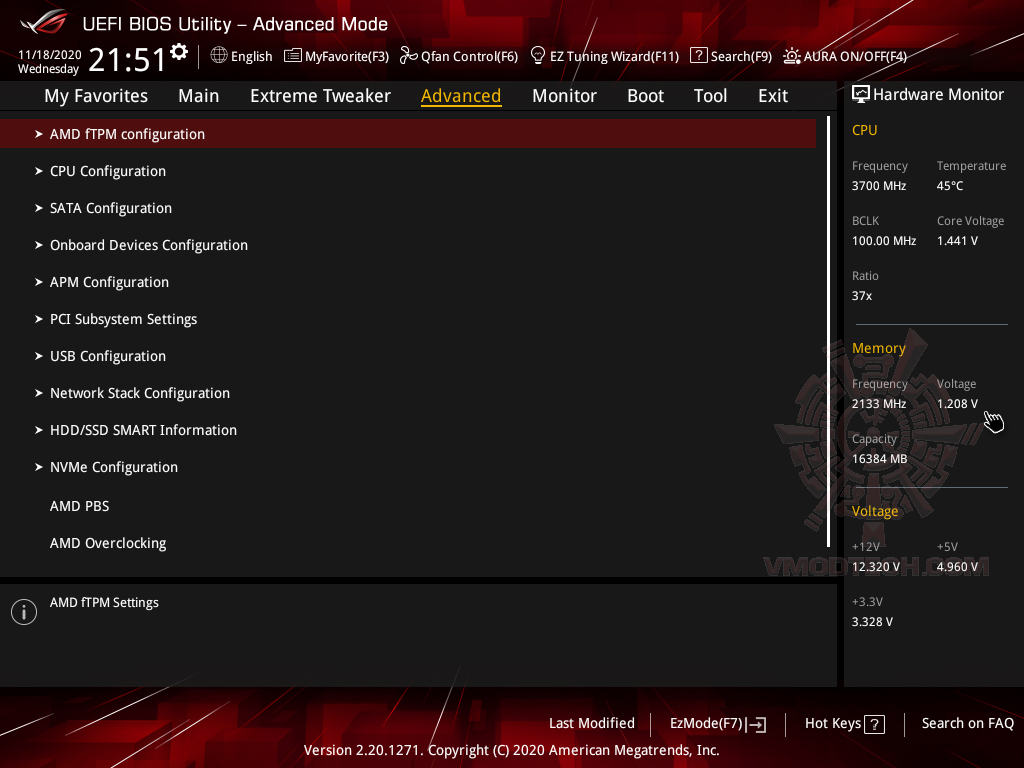Select English language option
Image resolution: width=1024 pixels, height=768 pixels.
point(251,56)
